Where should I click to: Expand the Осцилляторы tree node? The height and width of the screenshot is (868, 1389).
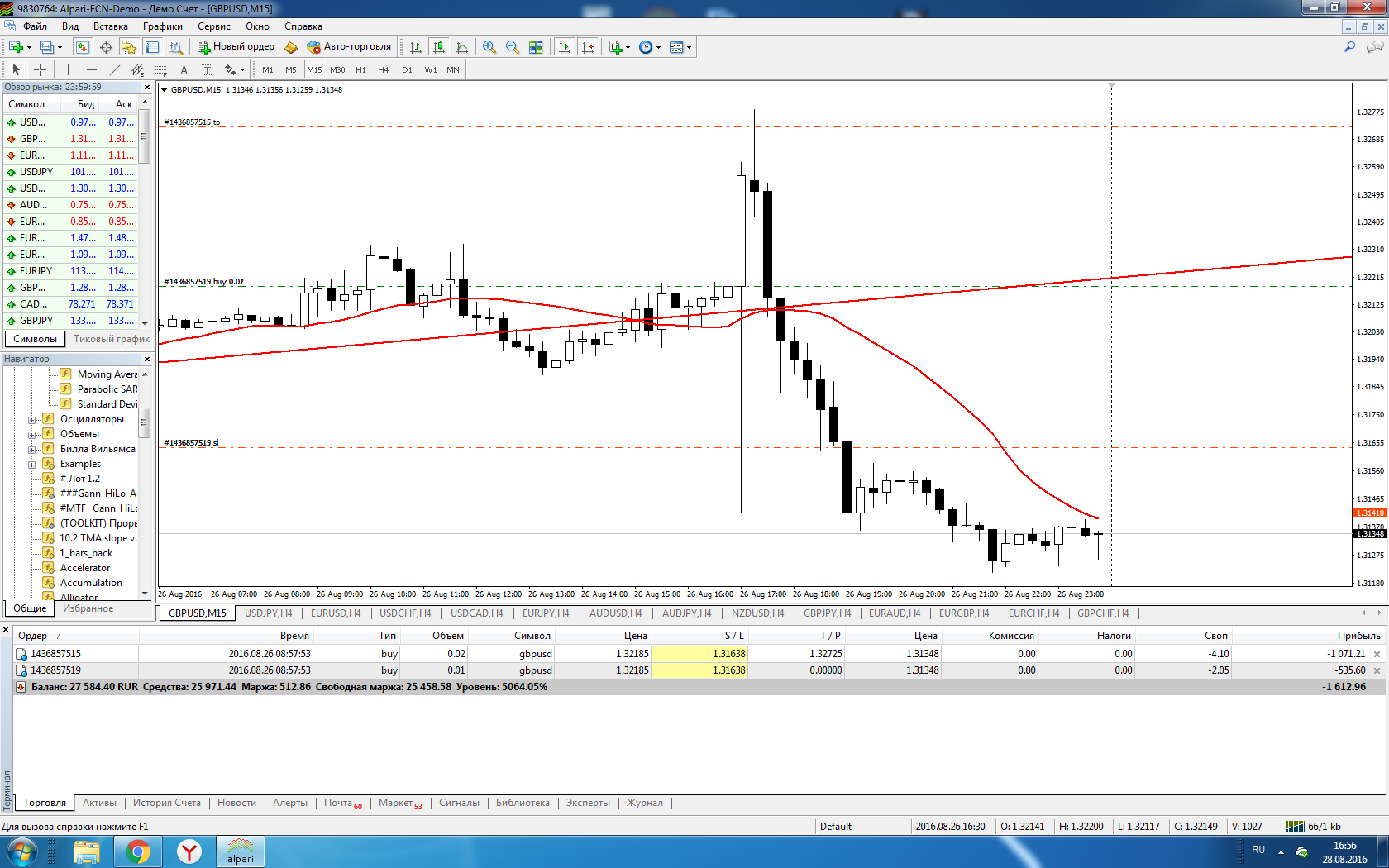pyautogui.click(x=32, y=420)
